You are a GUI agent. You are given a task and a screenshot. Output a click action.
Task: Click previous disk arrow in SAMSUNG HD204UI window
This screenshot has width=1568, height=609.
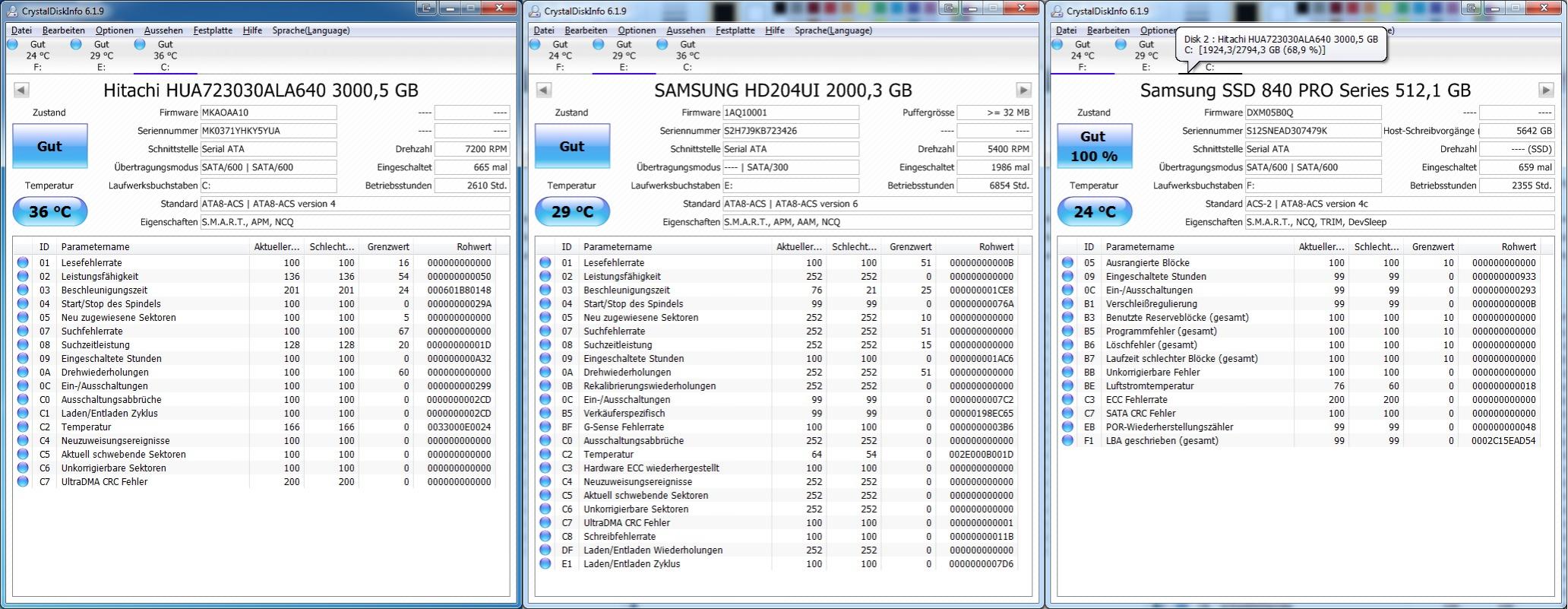pos(544,90)
